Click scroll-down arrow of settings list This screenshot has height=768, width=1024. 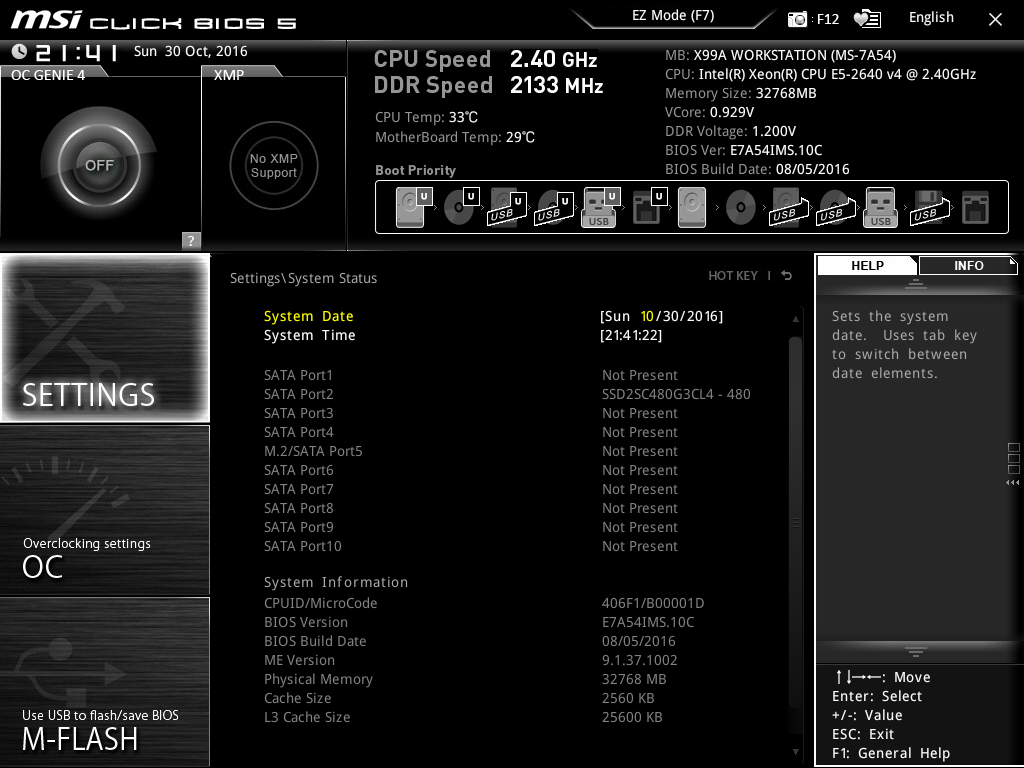coord(795,752)
